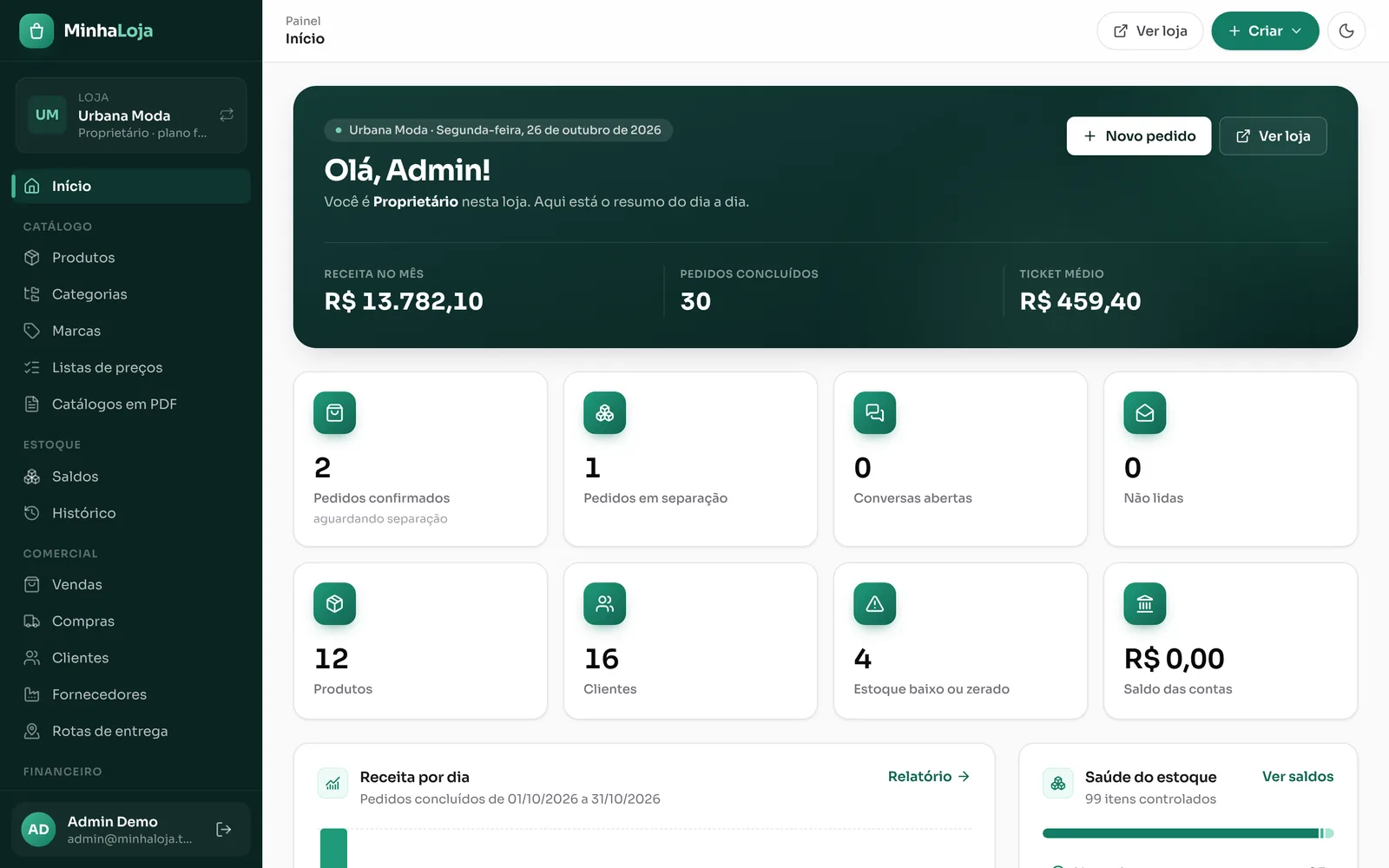
Task: Click the Pedidos em separação boxes icon
Action: coord(604,413)
